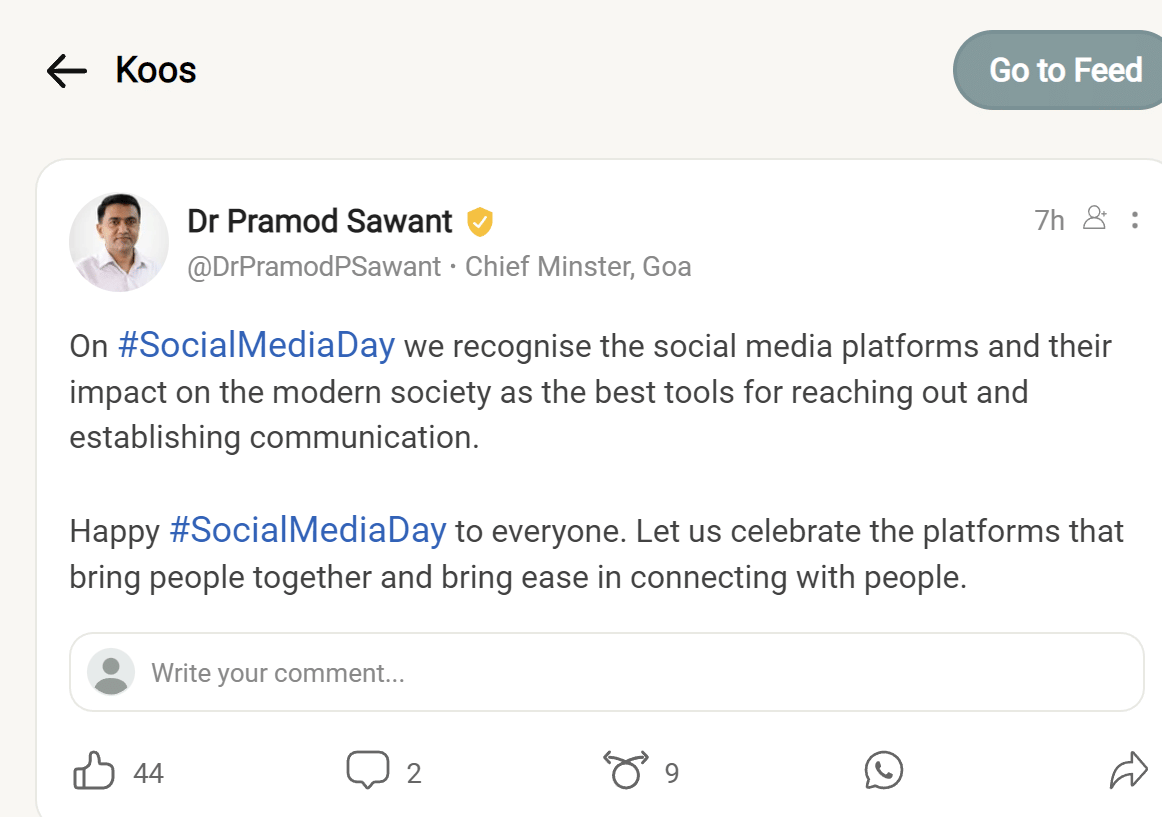
Task: Re-Koo the post using the Re-Koo icon
Action: 626,771
